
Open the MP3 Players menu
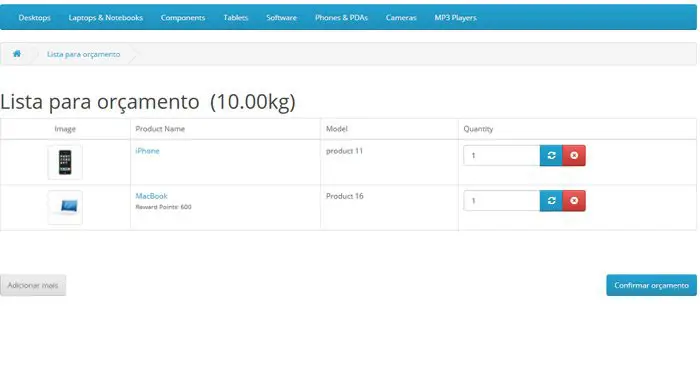[x=456, y=18]
